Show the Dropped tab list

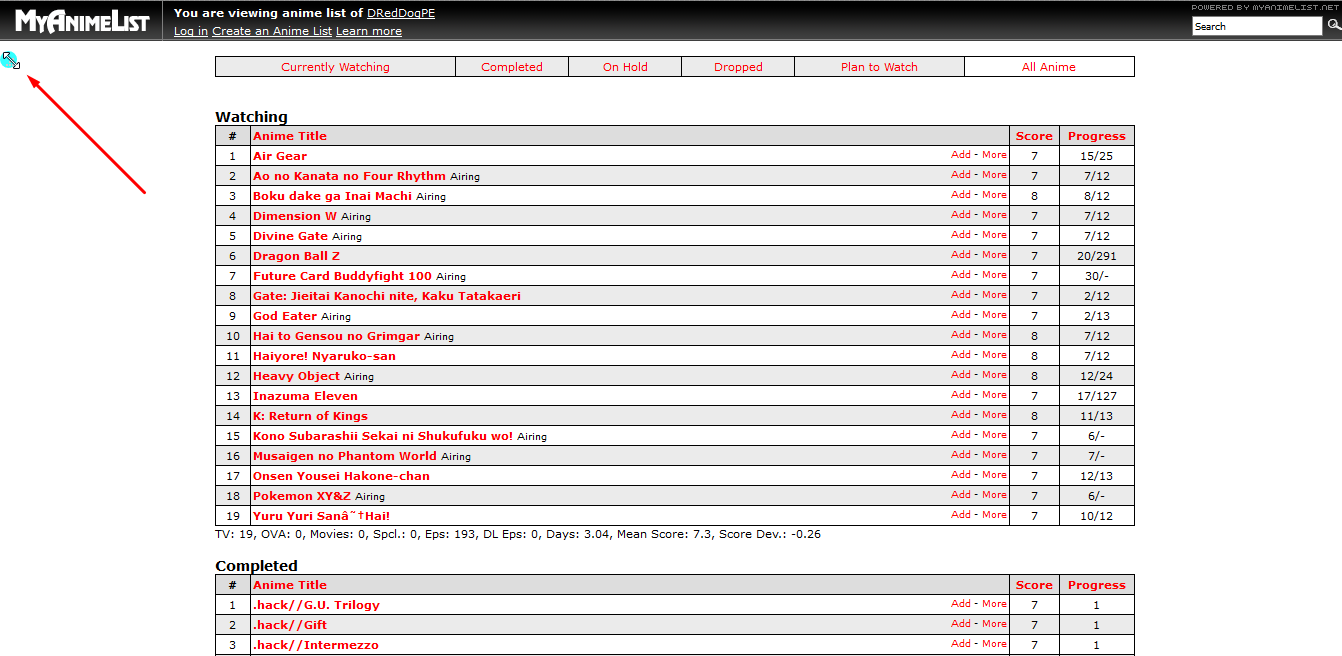click(x=738, y=67)
